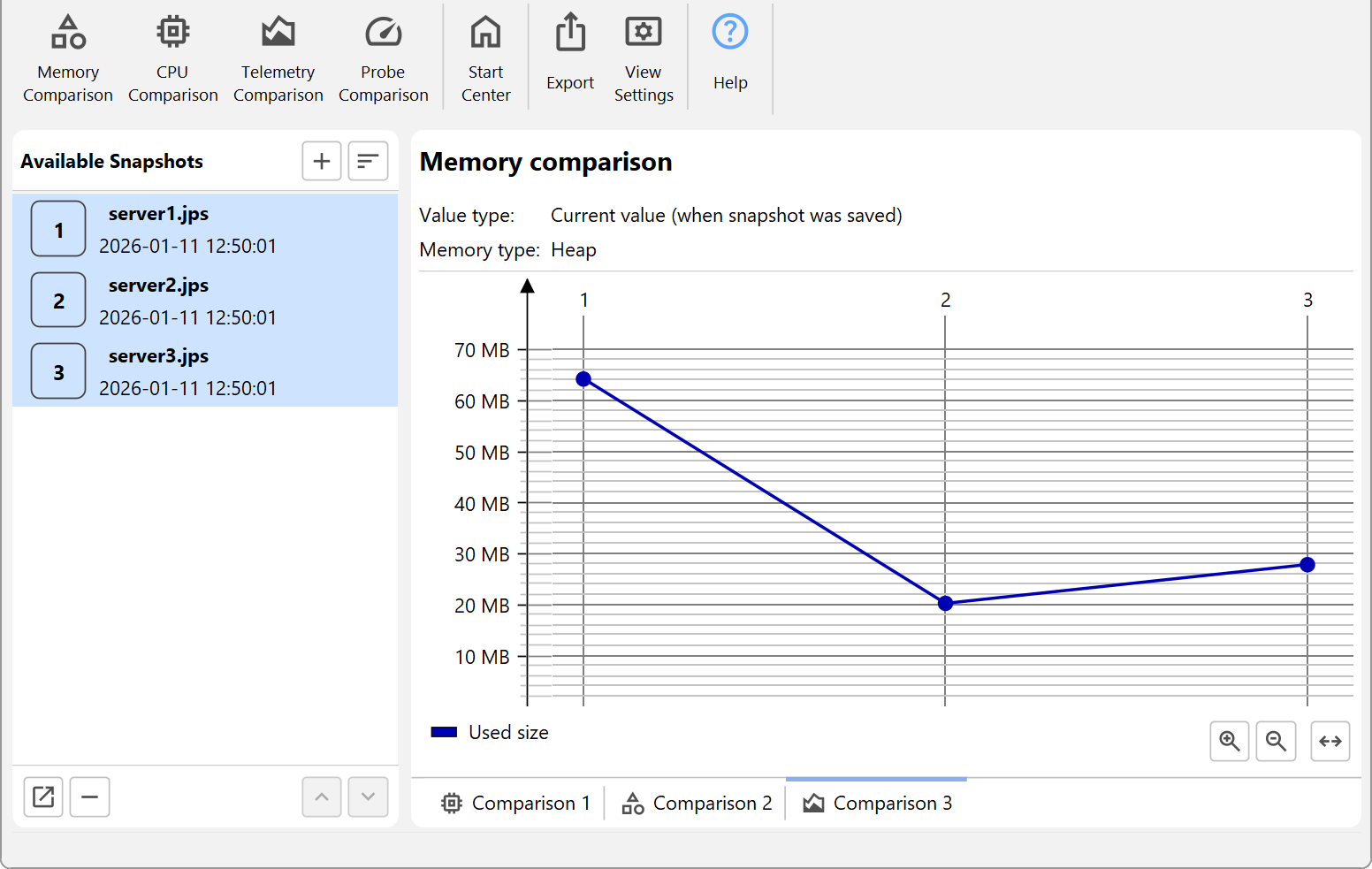Select snapshot server2.jps

205,301
